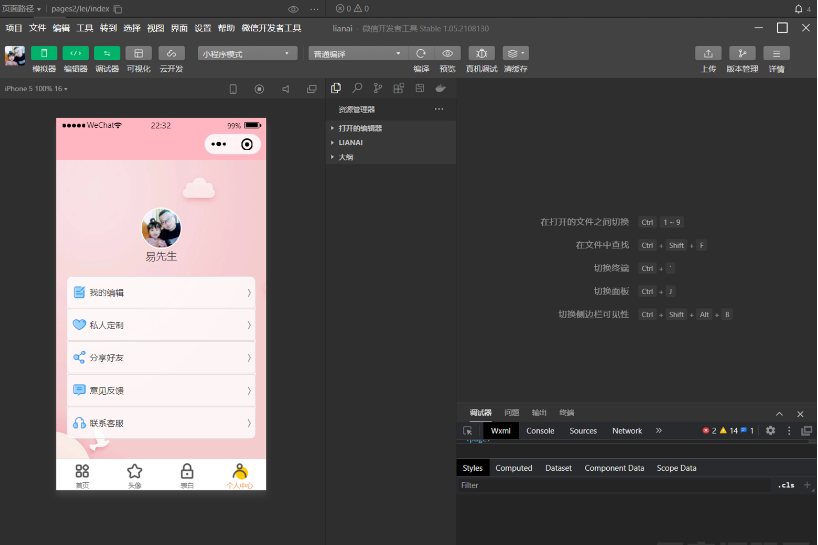Toggle the editor panel green button

[75, 53]
